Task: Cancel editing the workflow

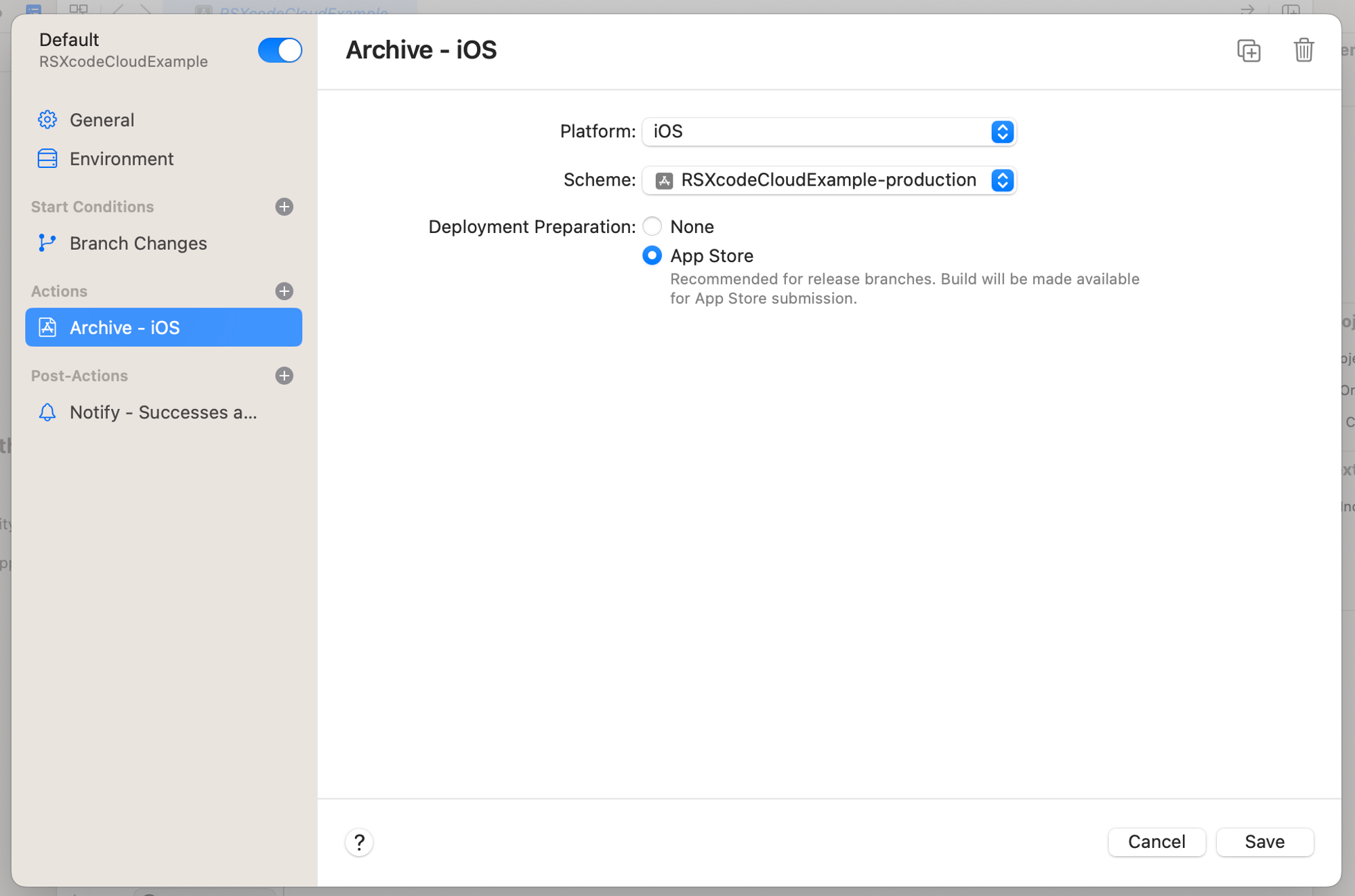Action: (x=1156, y=842)
